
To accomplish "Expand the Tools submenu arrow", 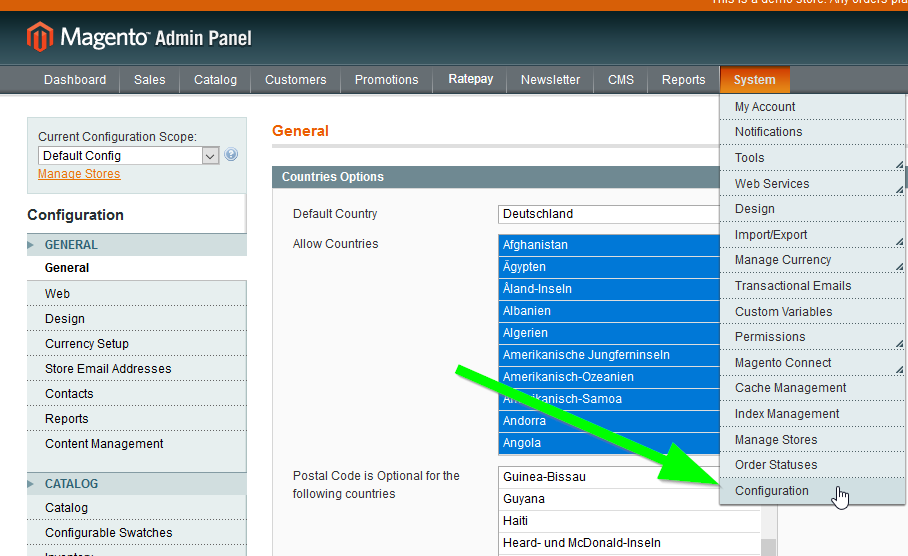I will click(898, 163).
